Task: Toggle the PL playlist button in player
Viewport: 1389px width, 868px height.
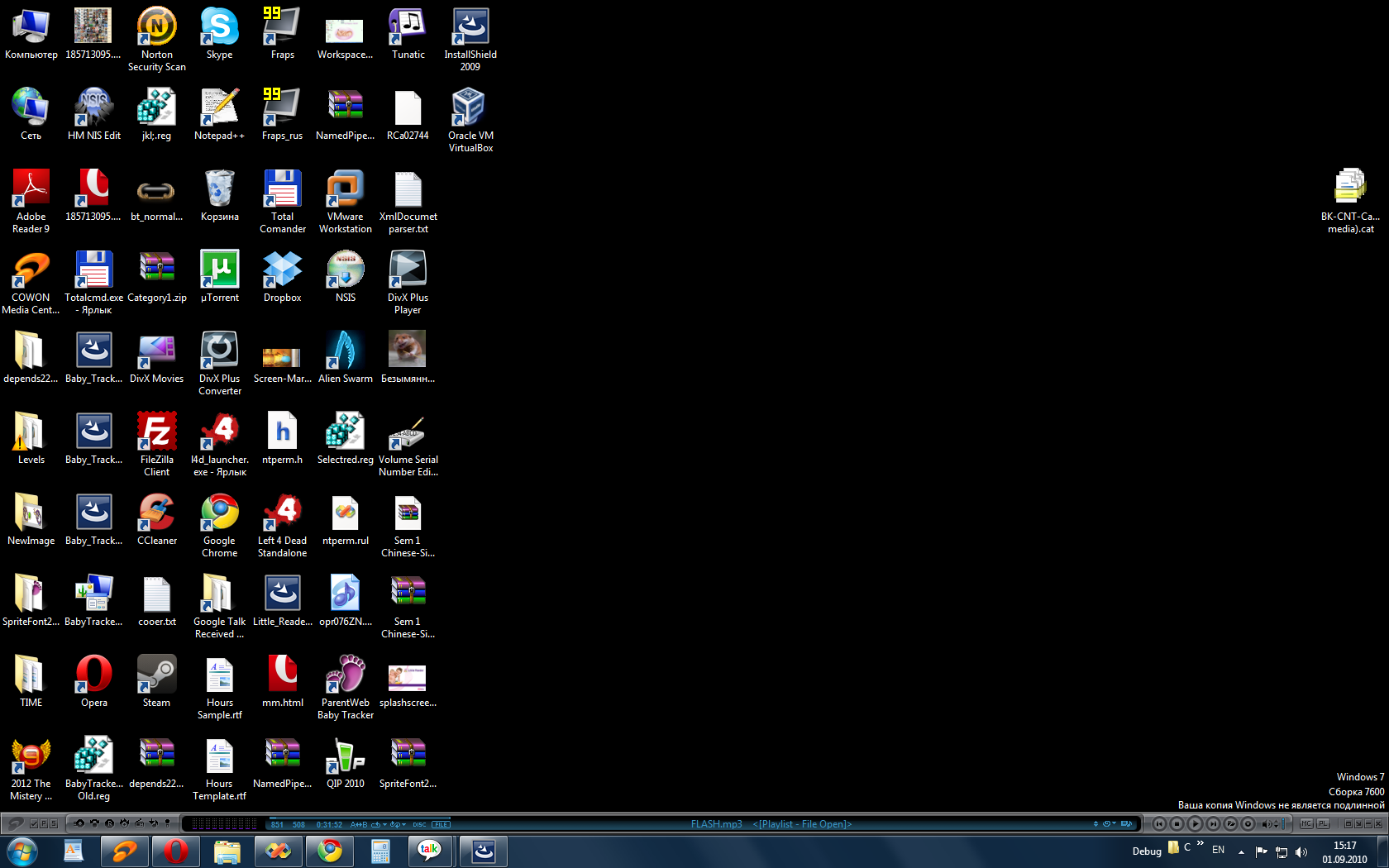Action: coord(1323,823)
